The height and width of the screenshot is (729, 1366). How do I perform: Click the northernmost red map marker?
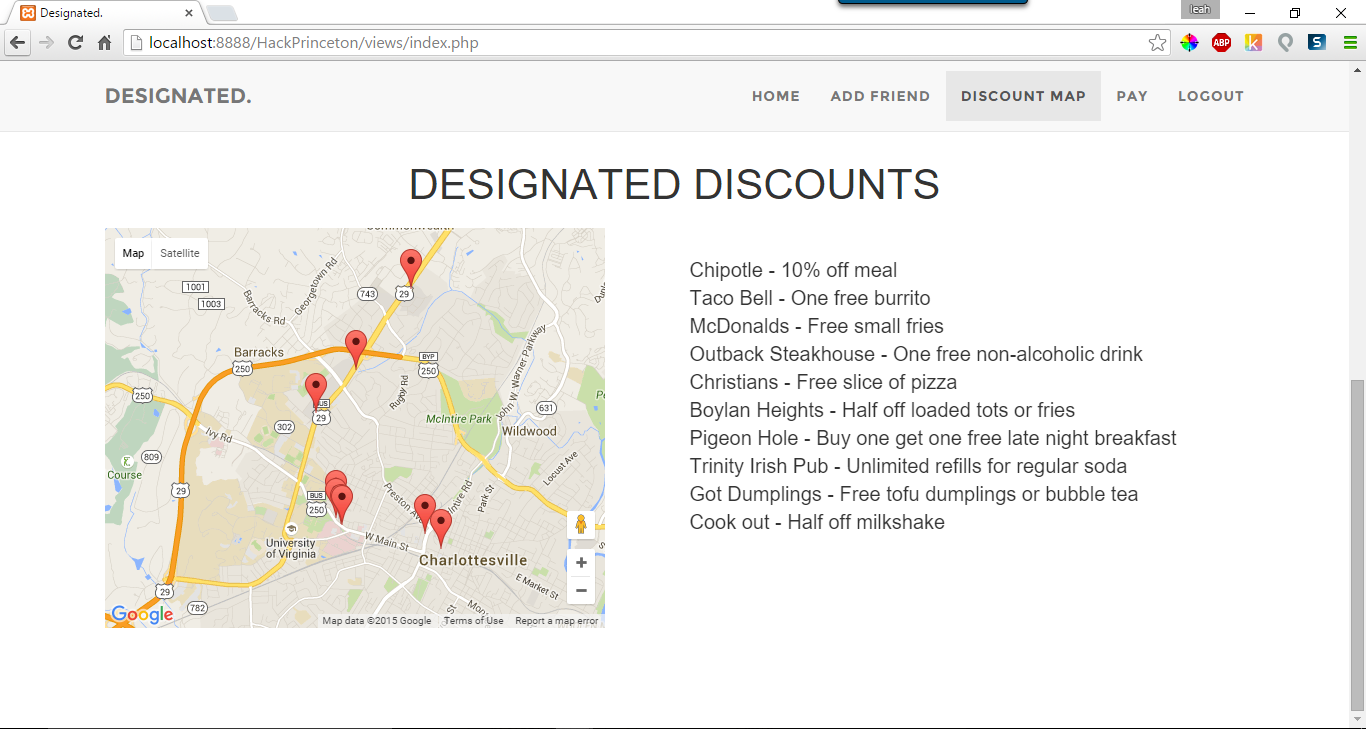[x=410, y=267]
